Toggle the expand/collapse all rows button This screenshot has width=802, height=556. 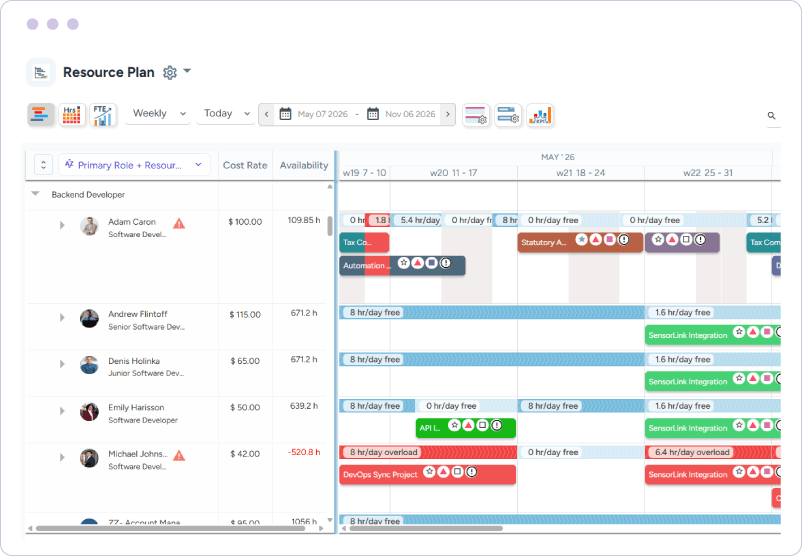pos(43,165)
